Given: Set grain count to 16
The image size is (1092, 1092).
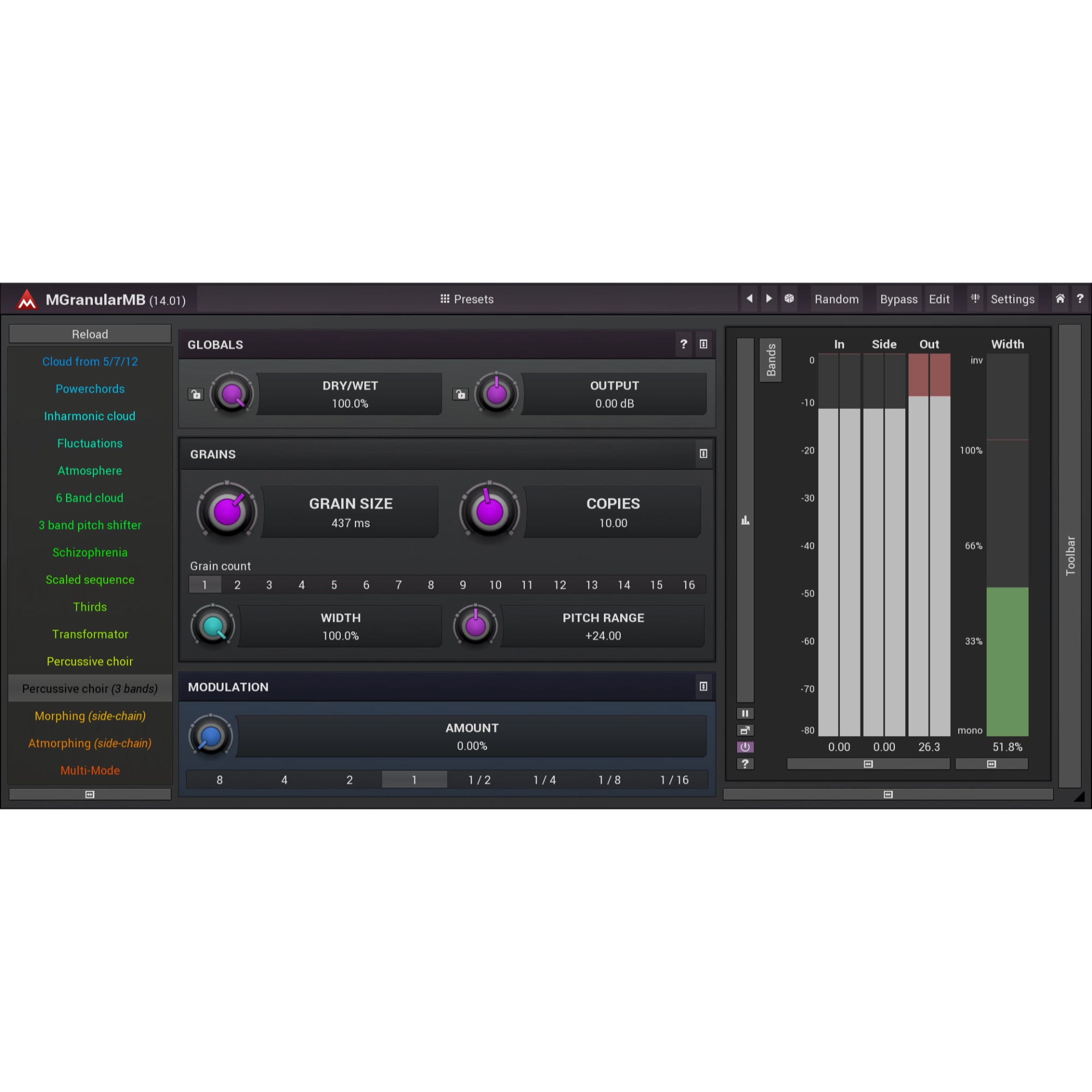Looking at the screenshot, I should 689,585.
